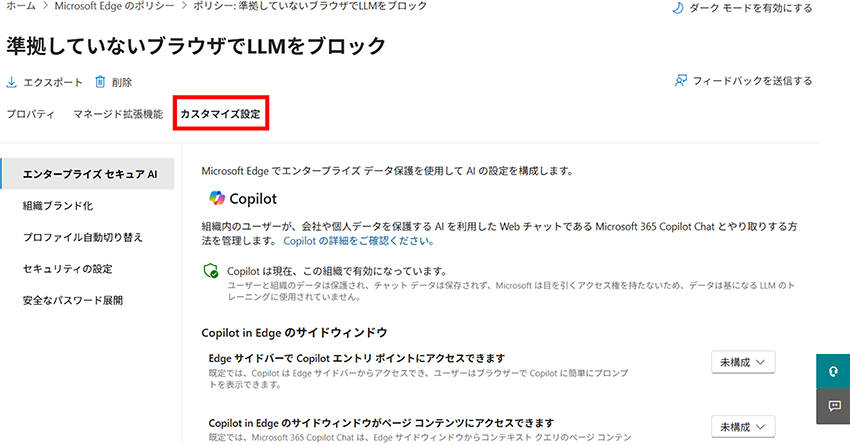Open プロファイル自動切り替え in the sidebar

coord(83,237)
